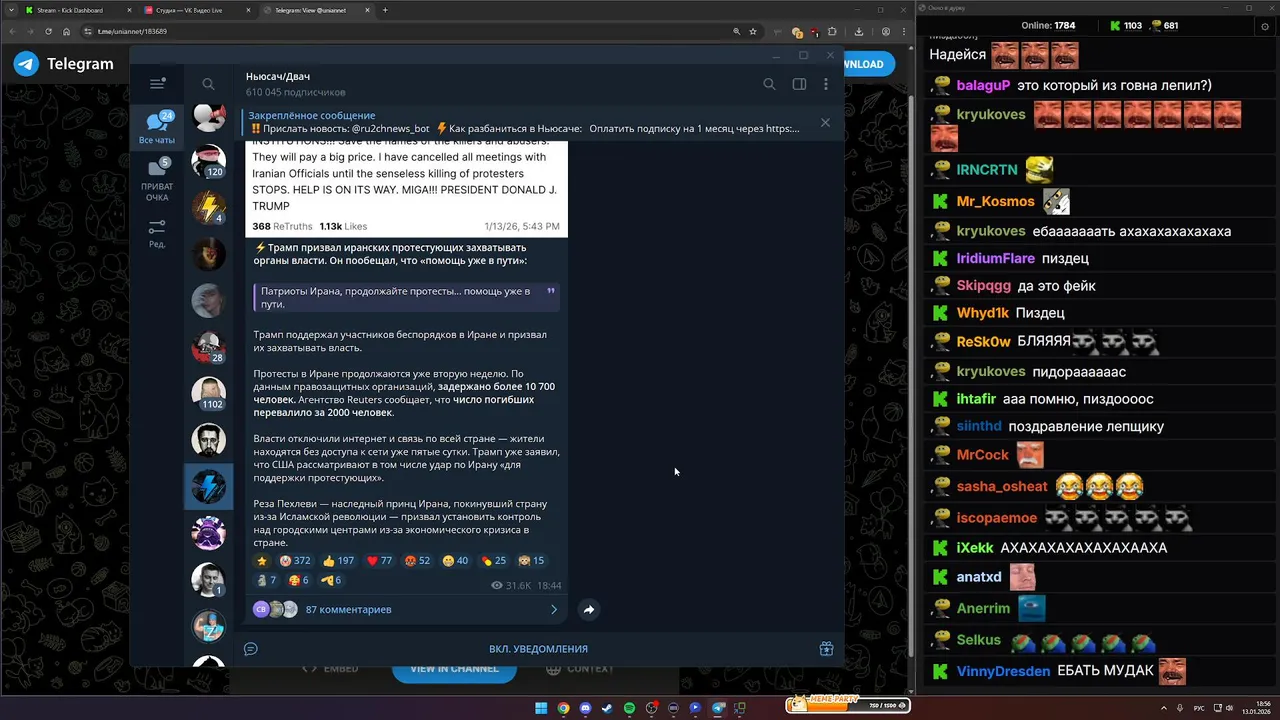The image size is (1280, 720).
Task: Open lightning avatar chat with 4 unread
Action: tap(209, 208)
